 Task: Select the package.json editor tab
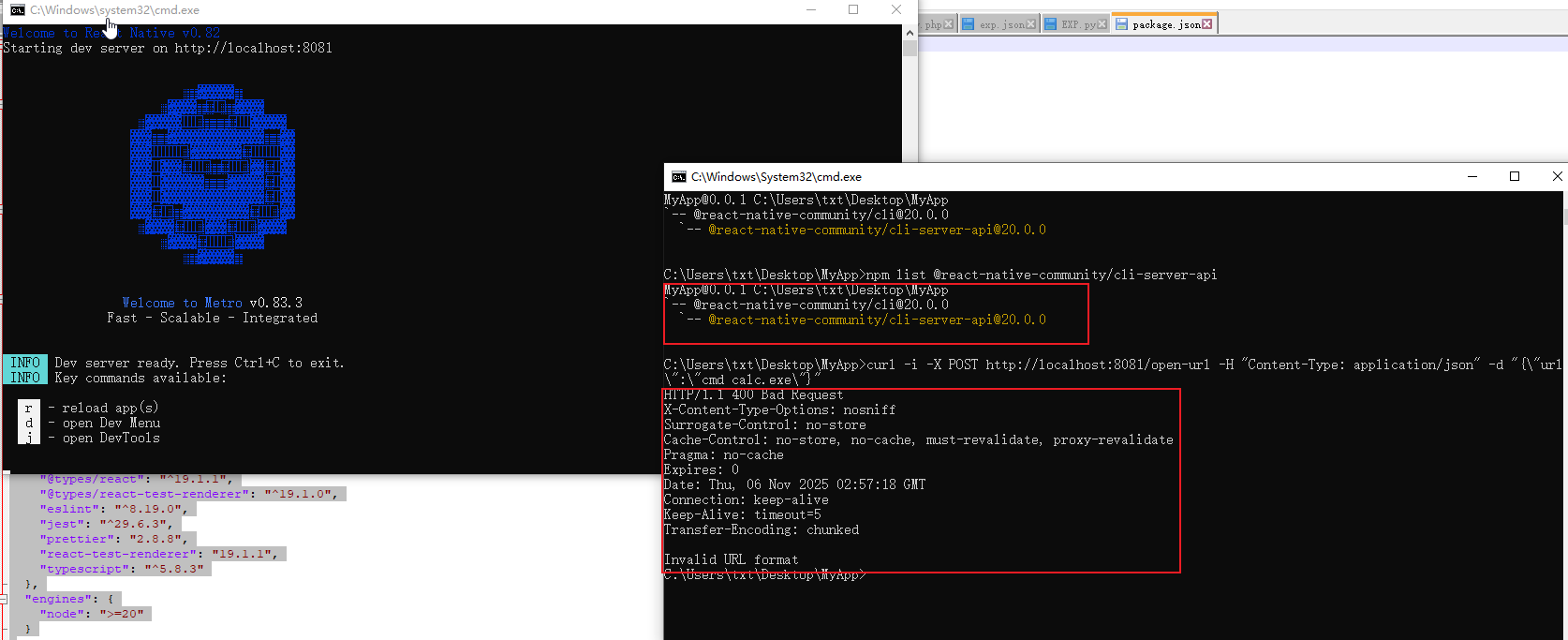coord(1163,24)
